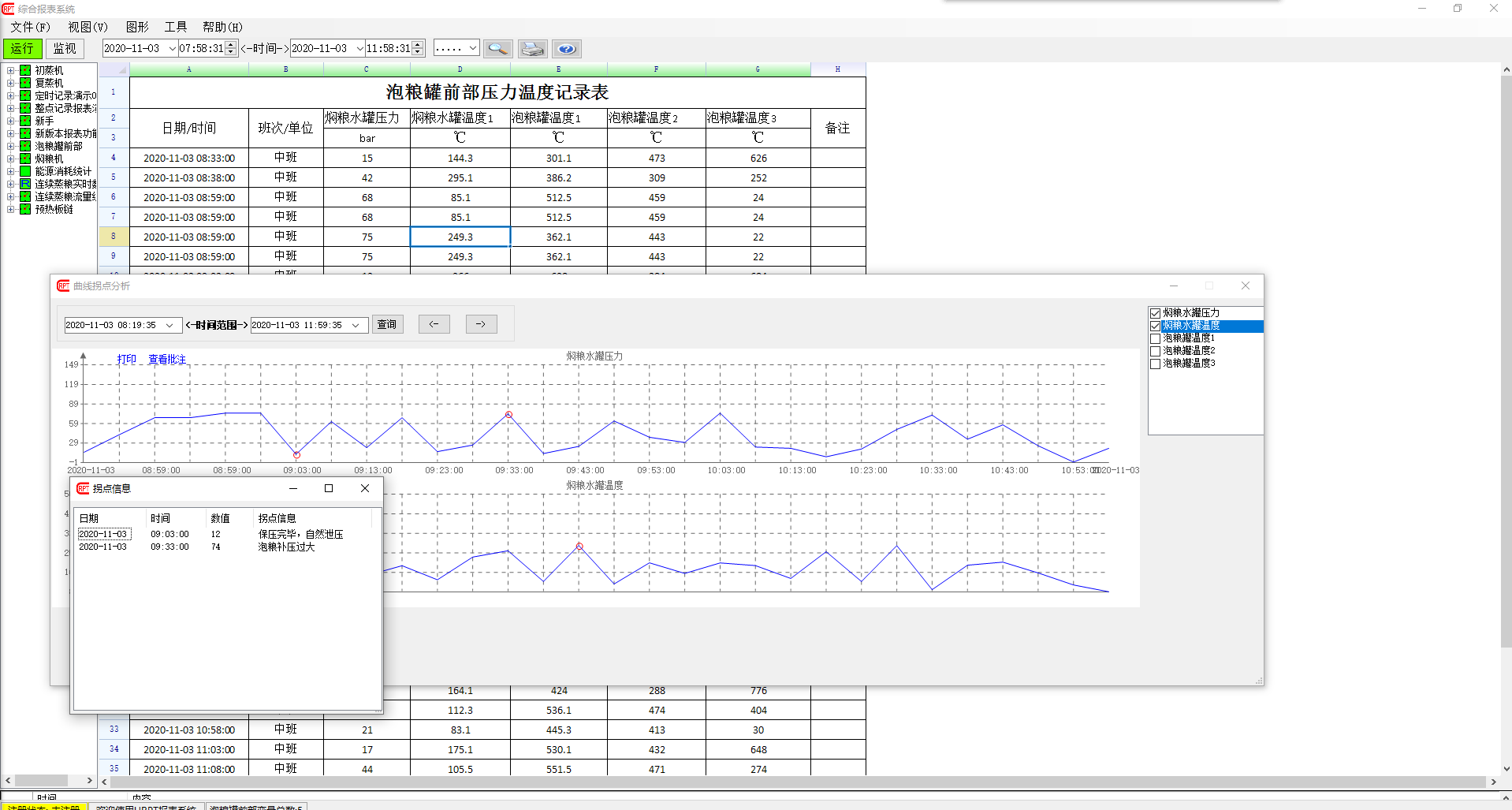The width and height of the screenshot is (1512, 810).
Task: Click the main window horizontal scrollbar track
Action: (788, 782)
